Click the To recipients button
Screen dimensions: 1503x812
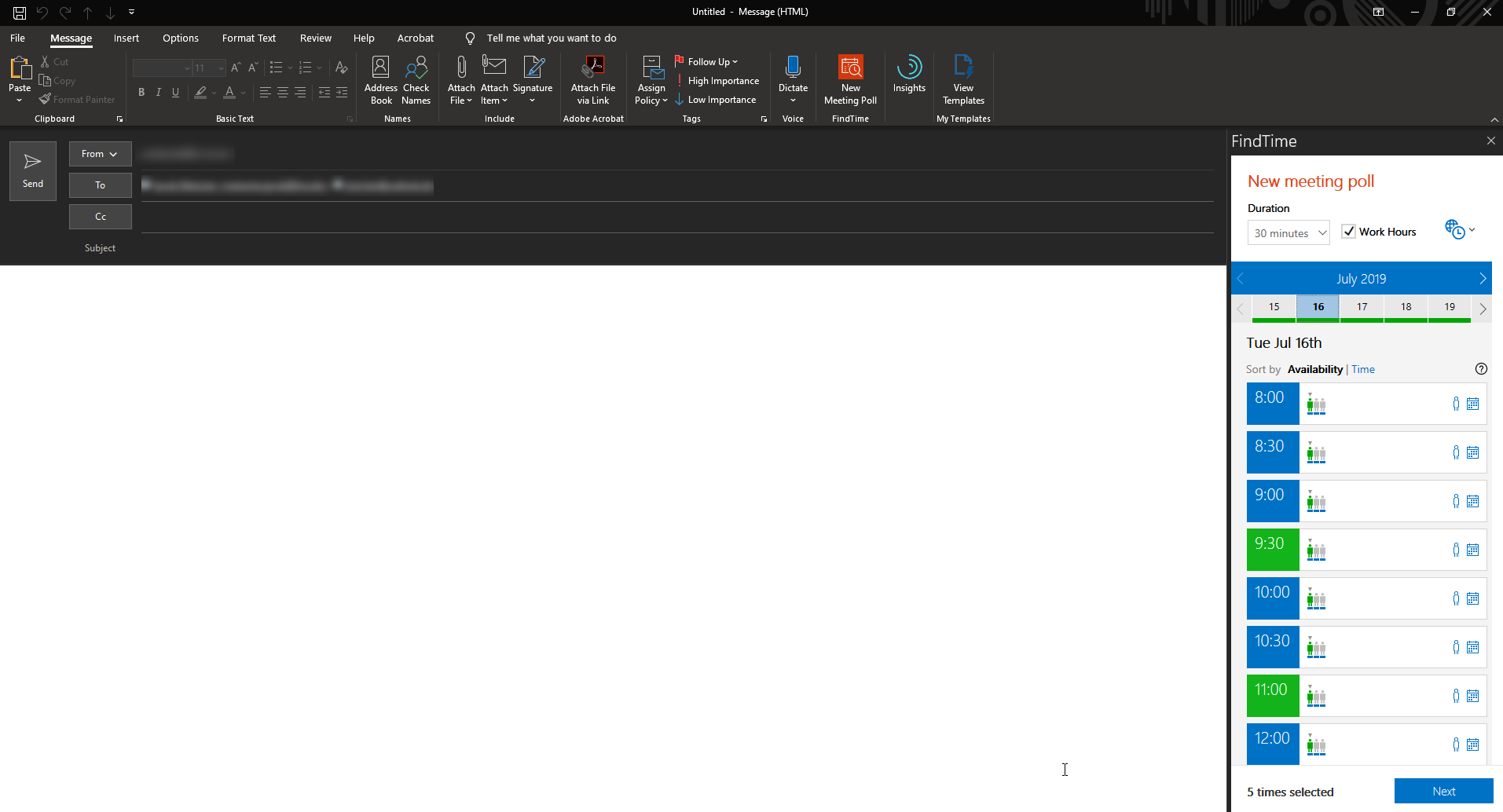pos(100,185)
